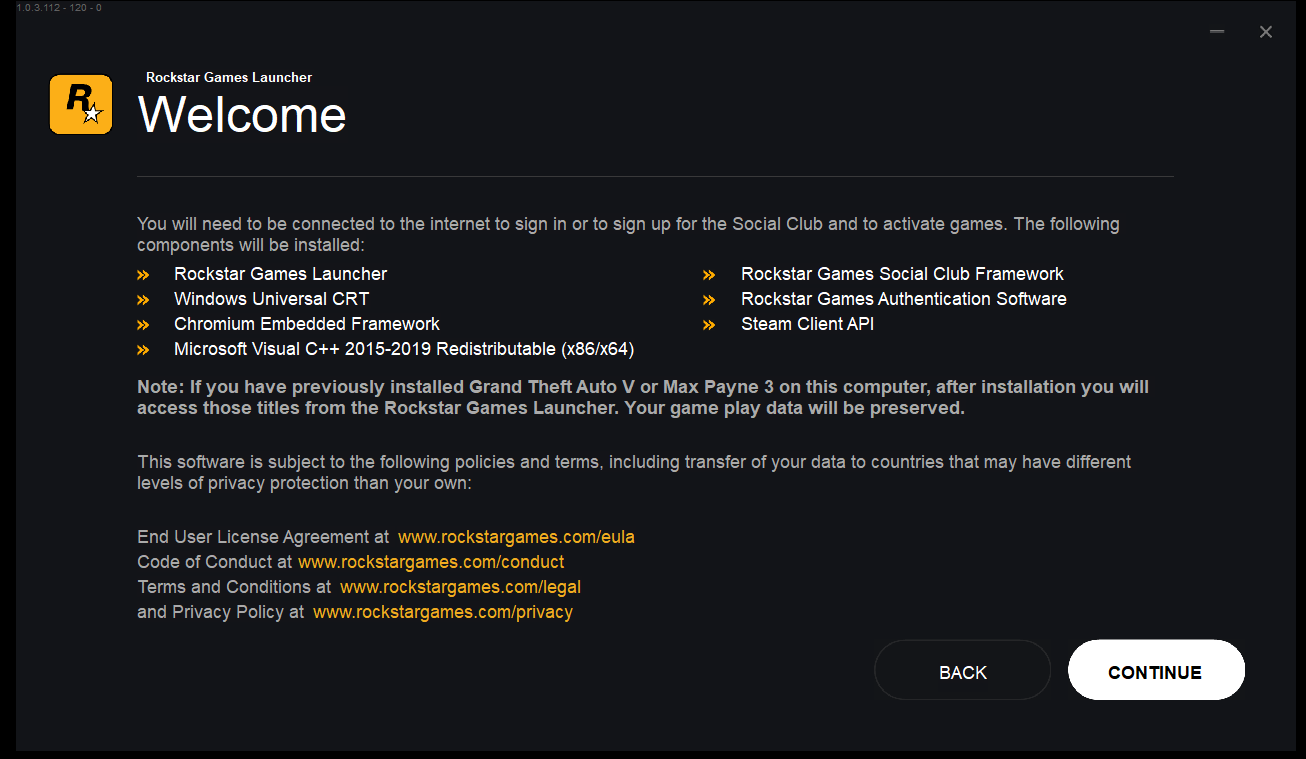Screen dimensions: 1306x759
Task: Open the Terms and Conditions link
Action: pyautogui.click(x=460, y=587)
